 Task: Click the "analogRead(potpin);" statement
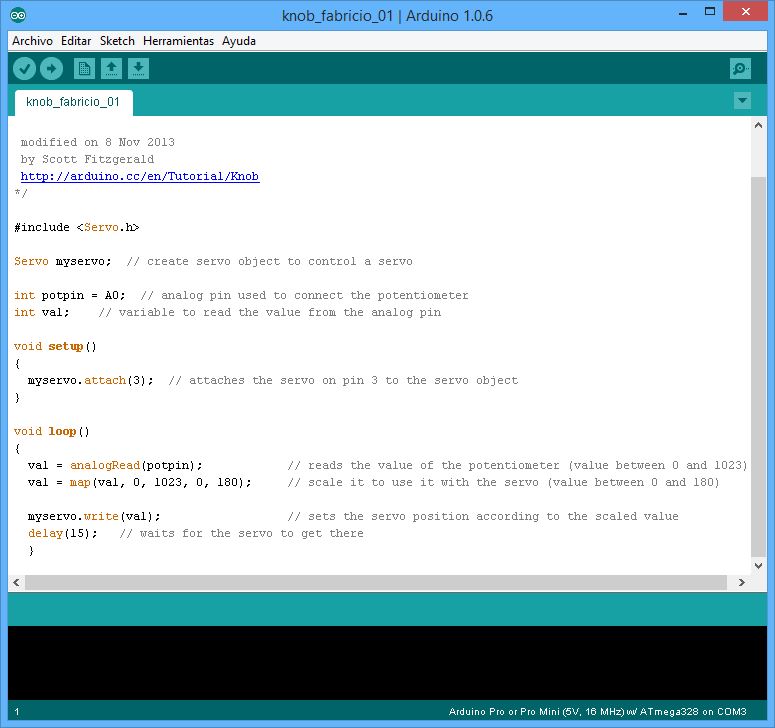[x=136, y=466]
